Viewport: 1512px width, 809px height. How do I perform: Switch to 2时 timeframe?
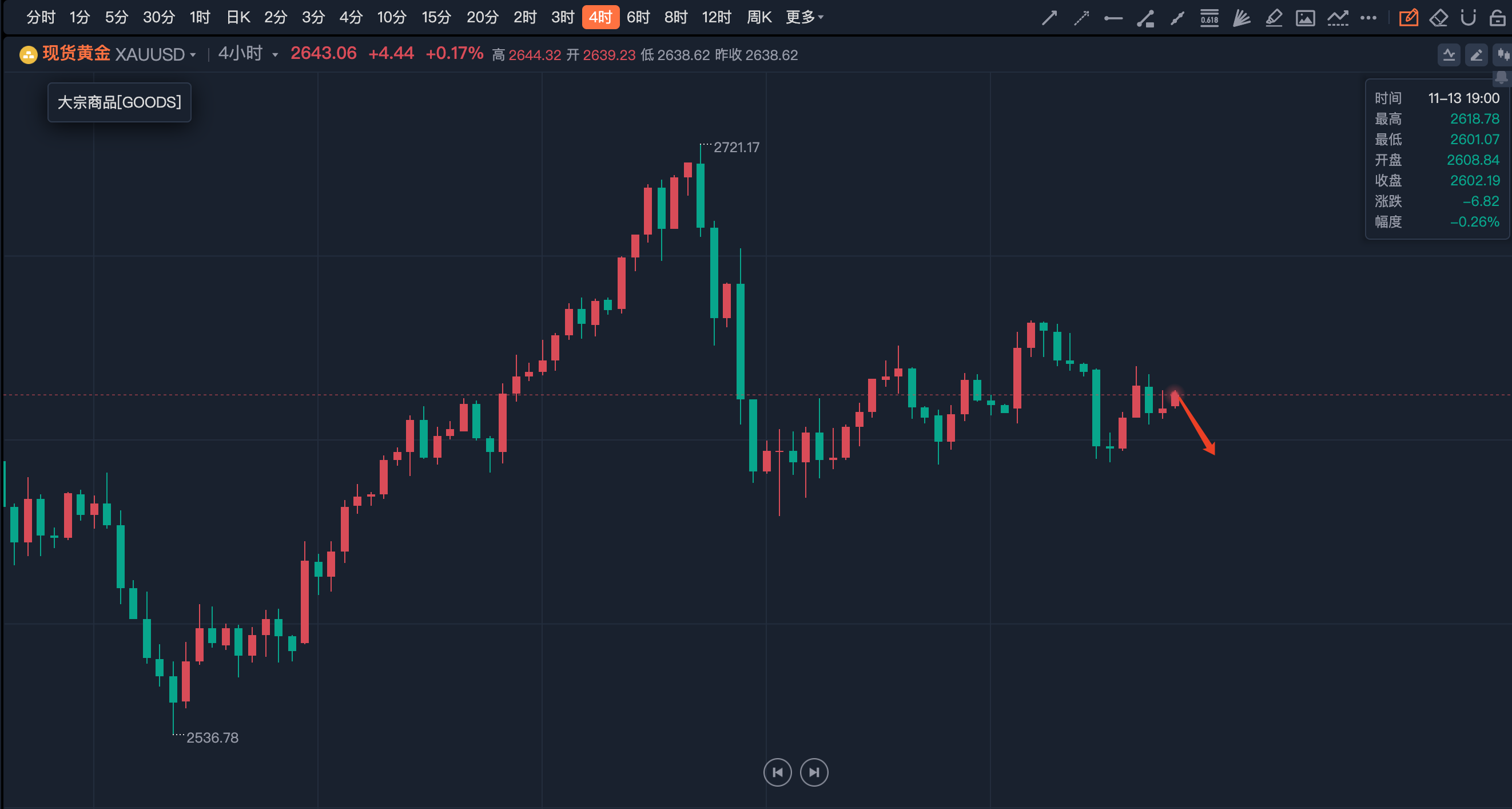525,18
